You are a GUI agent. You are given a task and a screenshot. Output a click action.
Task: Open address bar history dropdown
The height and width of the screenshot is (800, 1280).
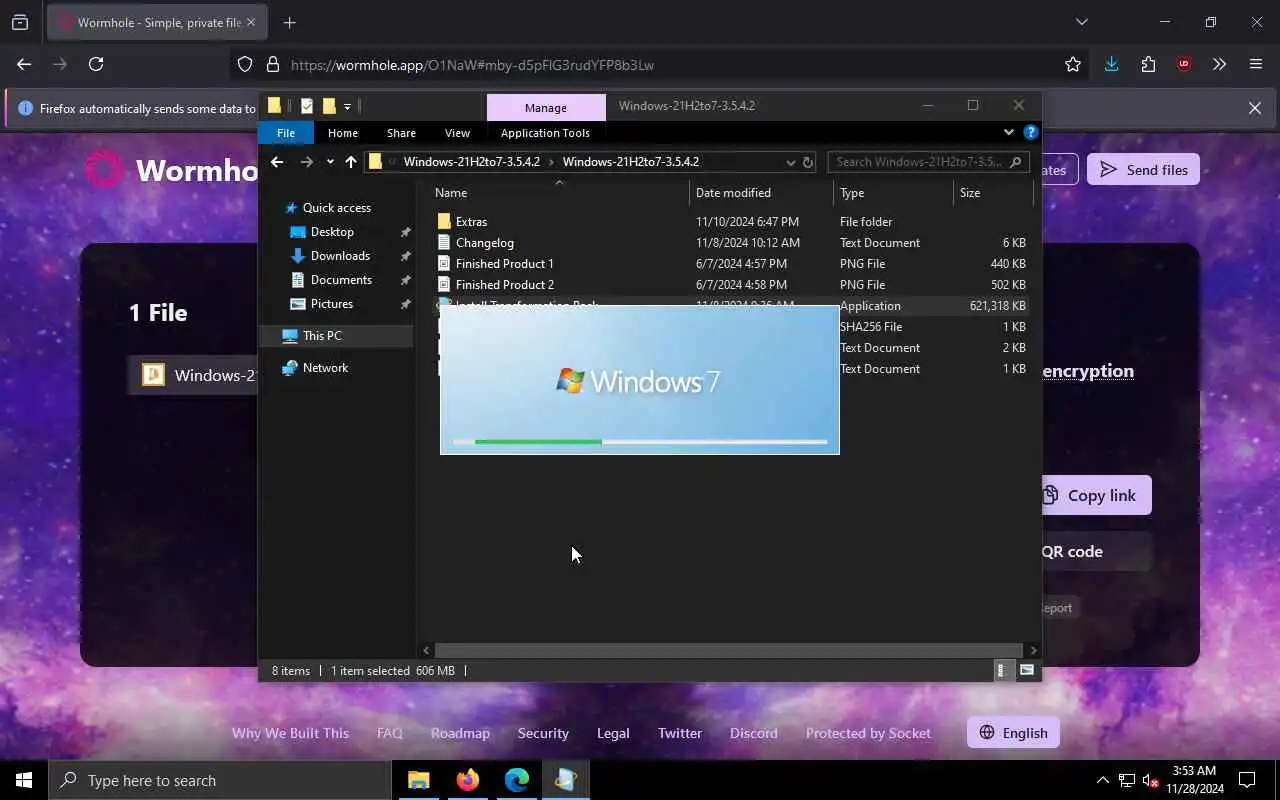click(x=790, y=162)
